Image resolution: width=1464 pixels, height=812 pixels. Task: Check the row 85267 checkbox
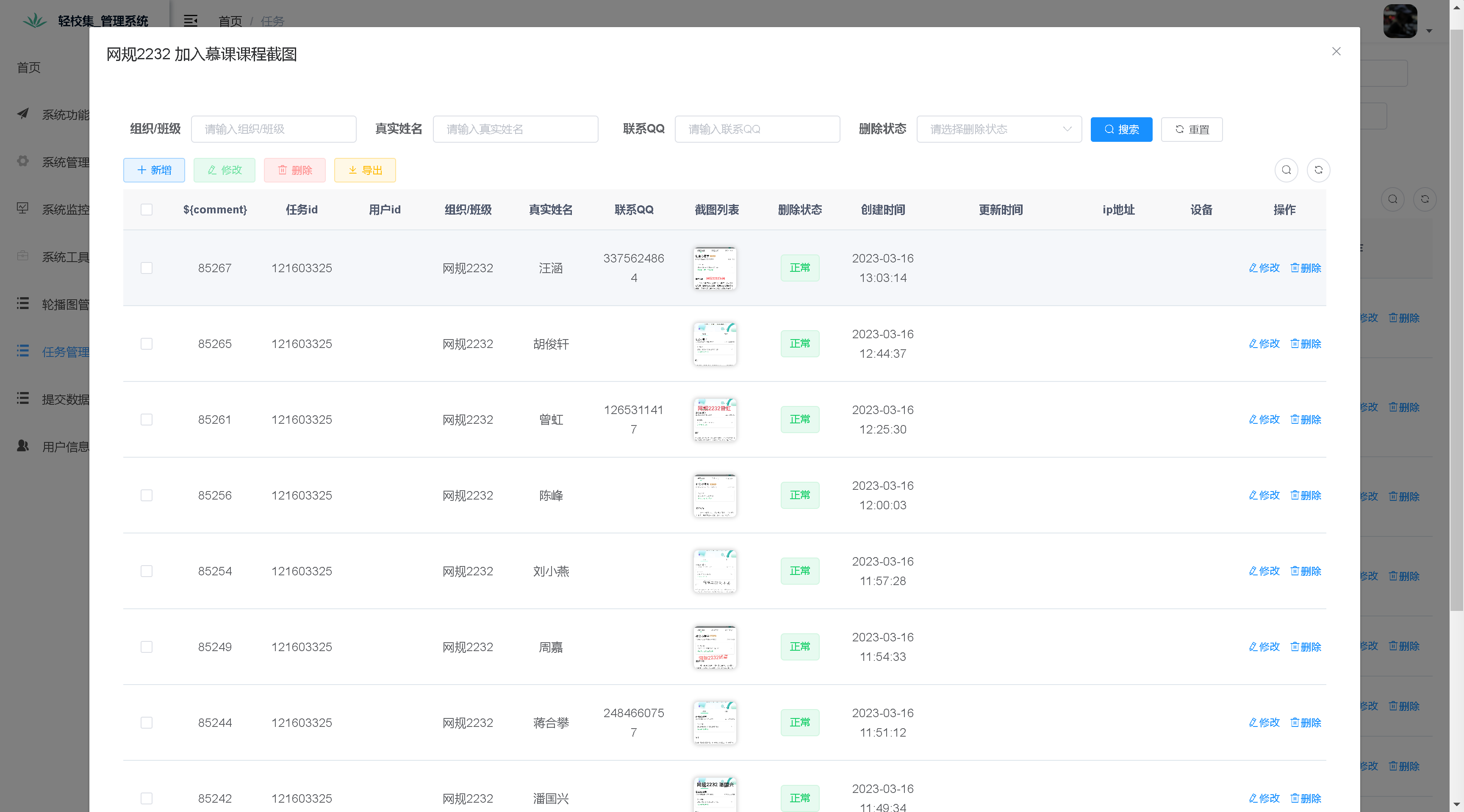147,268
